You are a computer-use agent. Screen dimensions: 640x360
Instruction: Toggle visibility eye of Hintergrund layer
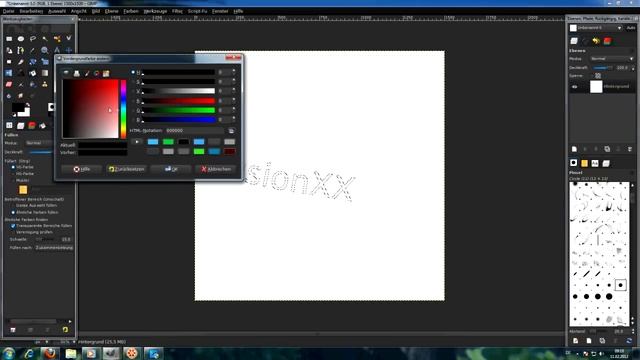click(575, 87)
